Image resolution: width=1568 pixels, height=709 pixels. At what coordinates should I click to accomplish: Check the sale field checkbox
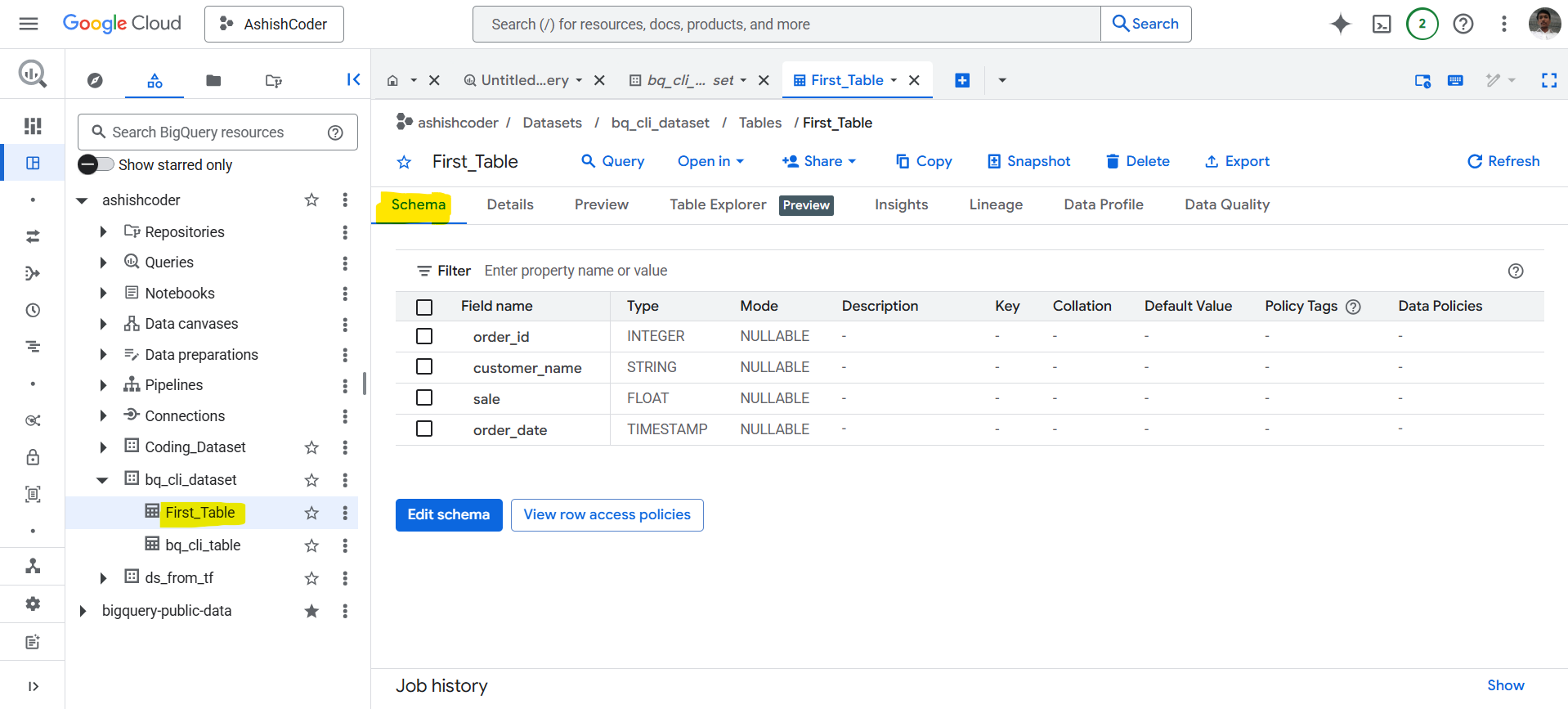click(424, 397)
